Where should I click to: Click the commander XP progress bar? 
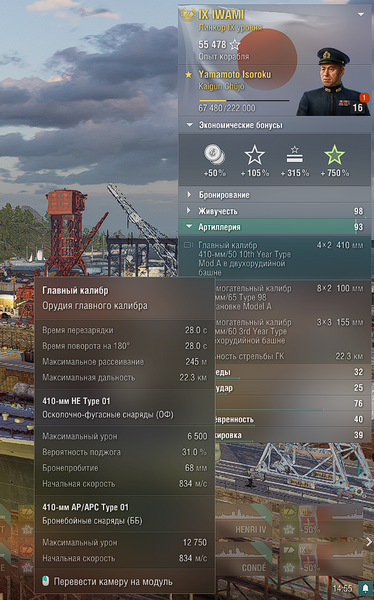[244, 101]
